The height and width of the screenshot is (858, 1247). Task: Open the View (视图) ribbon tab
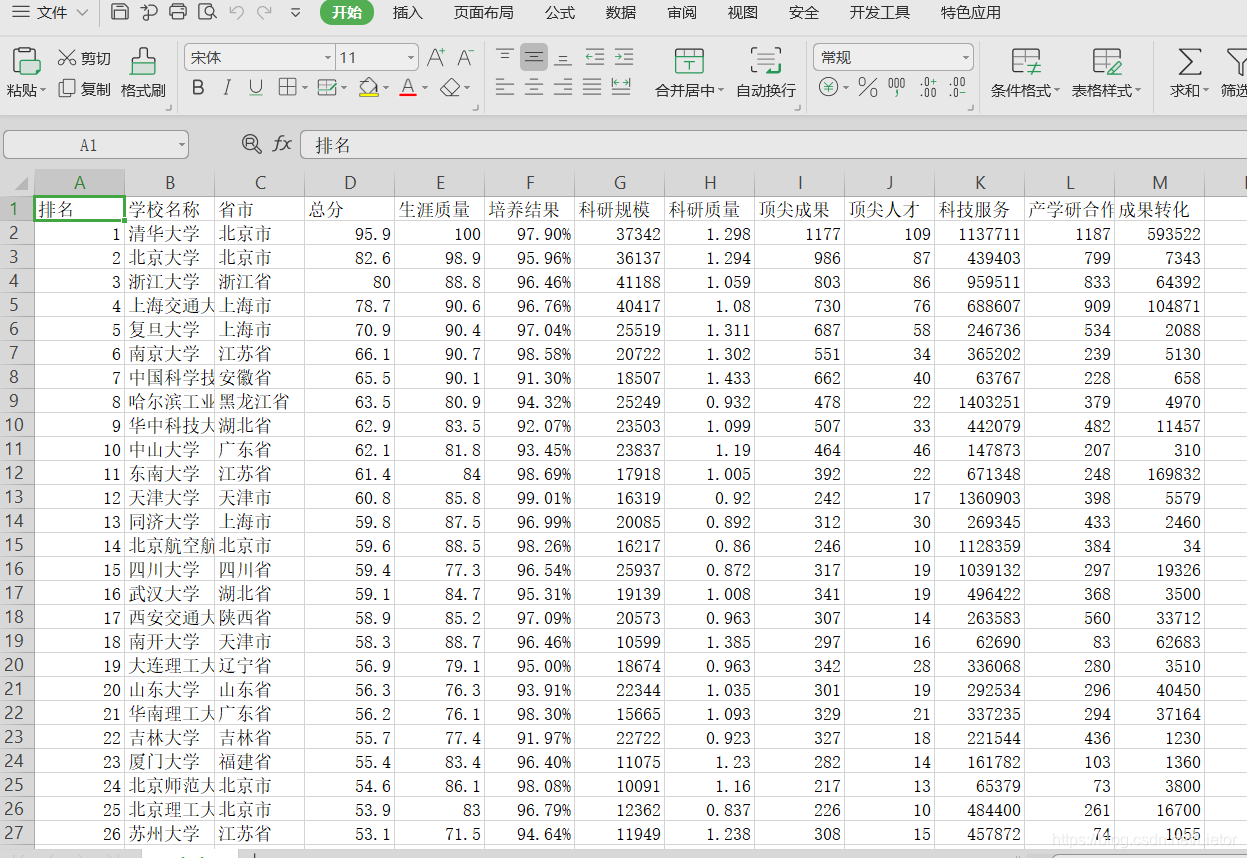point(743,13)
